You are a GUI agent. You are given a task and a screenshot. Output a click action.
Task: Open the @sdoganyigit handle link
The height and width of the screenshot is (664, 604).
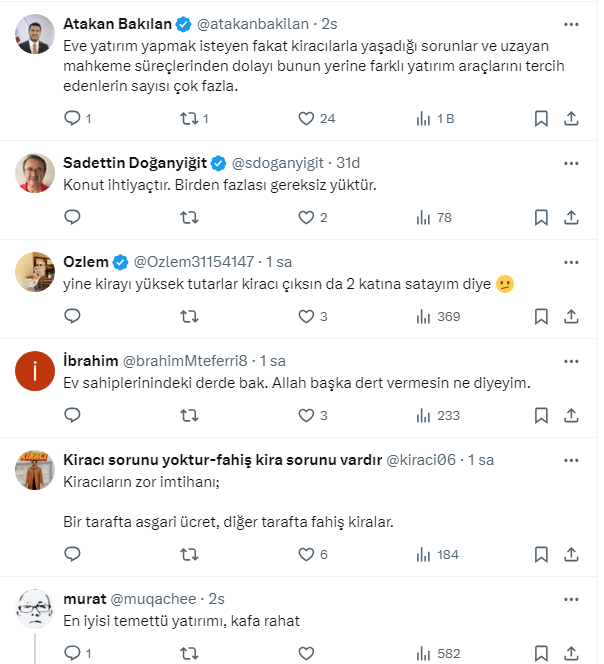(x=283, y=163)
